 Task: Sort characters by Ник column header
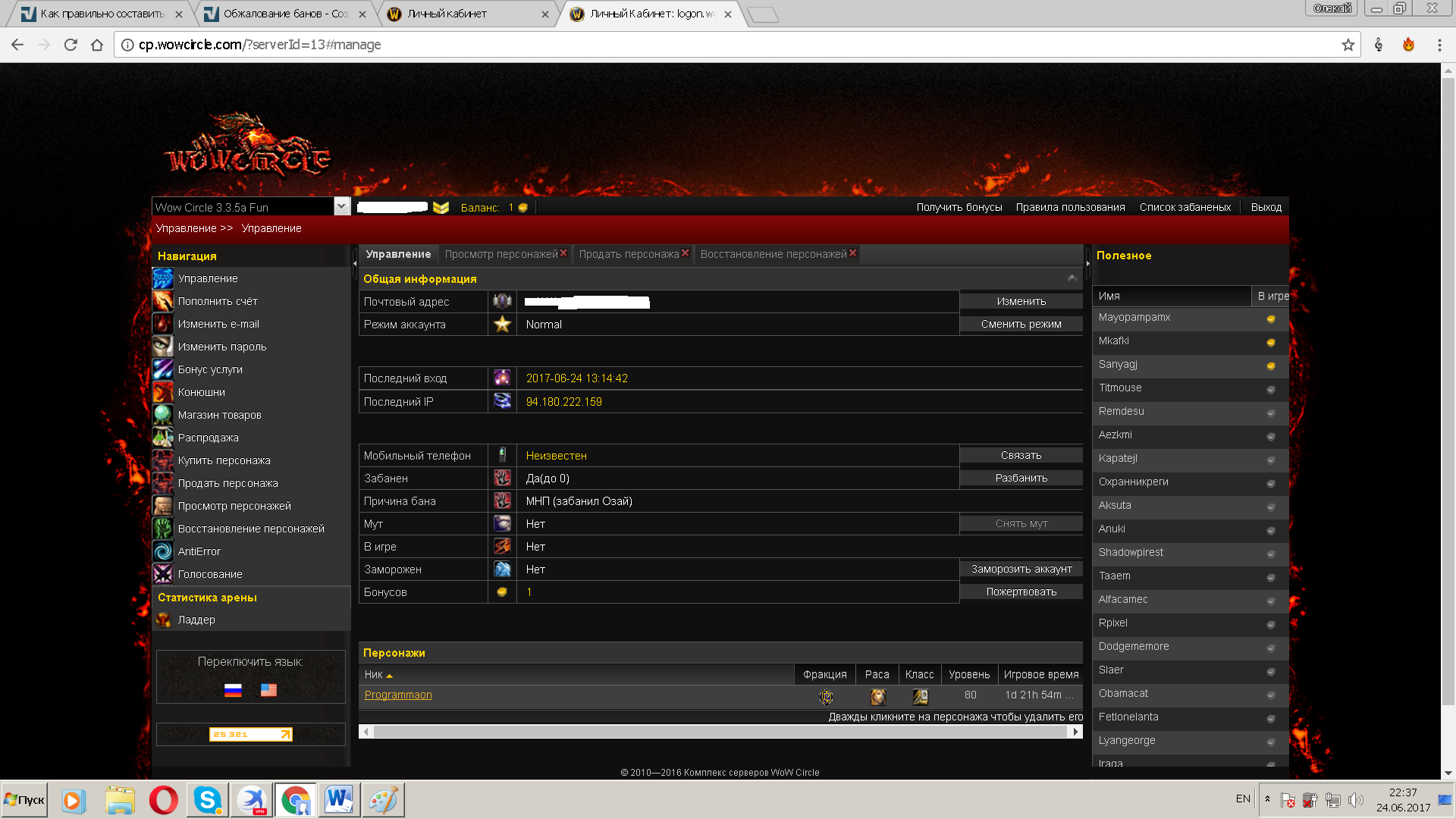coord(374,674)
